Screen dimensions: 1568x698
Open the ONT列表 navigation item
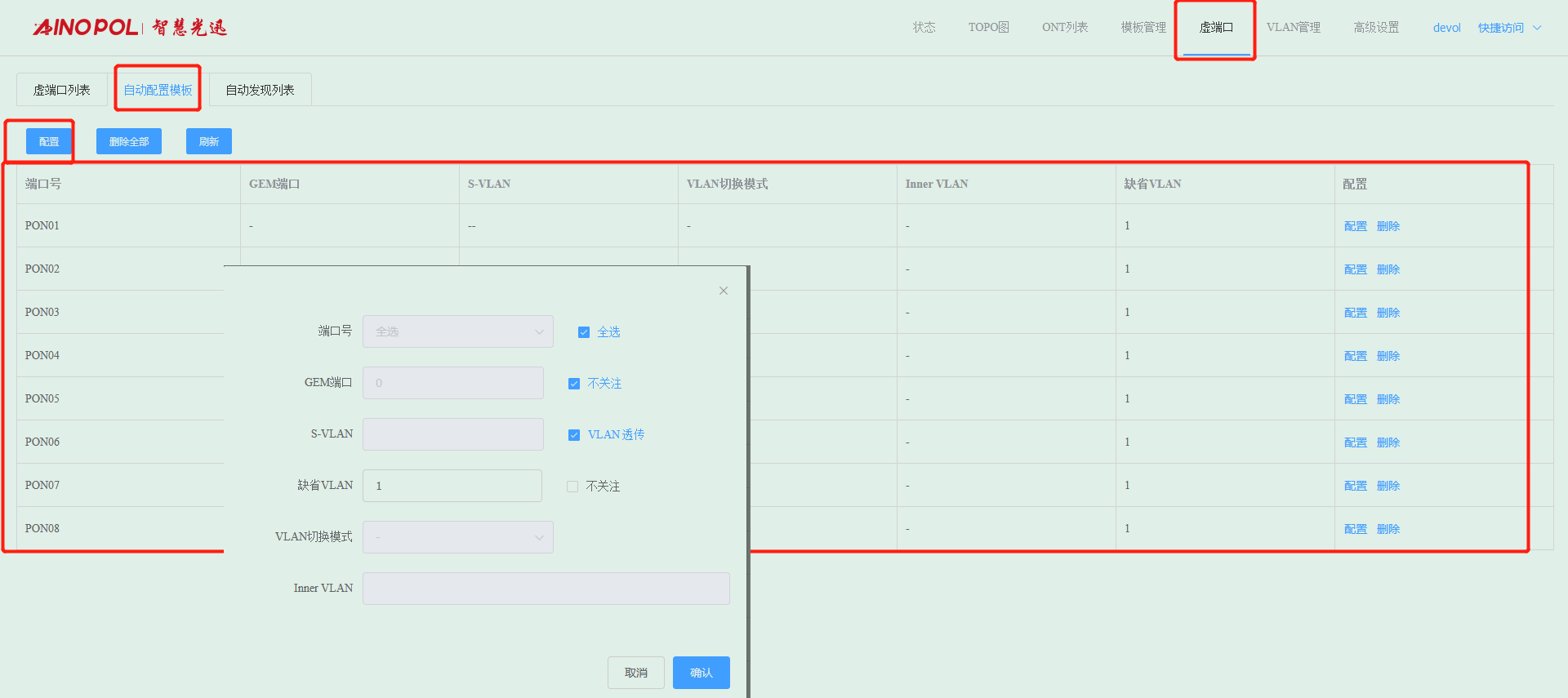[x=1064, y=28]
